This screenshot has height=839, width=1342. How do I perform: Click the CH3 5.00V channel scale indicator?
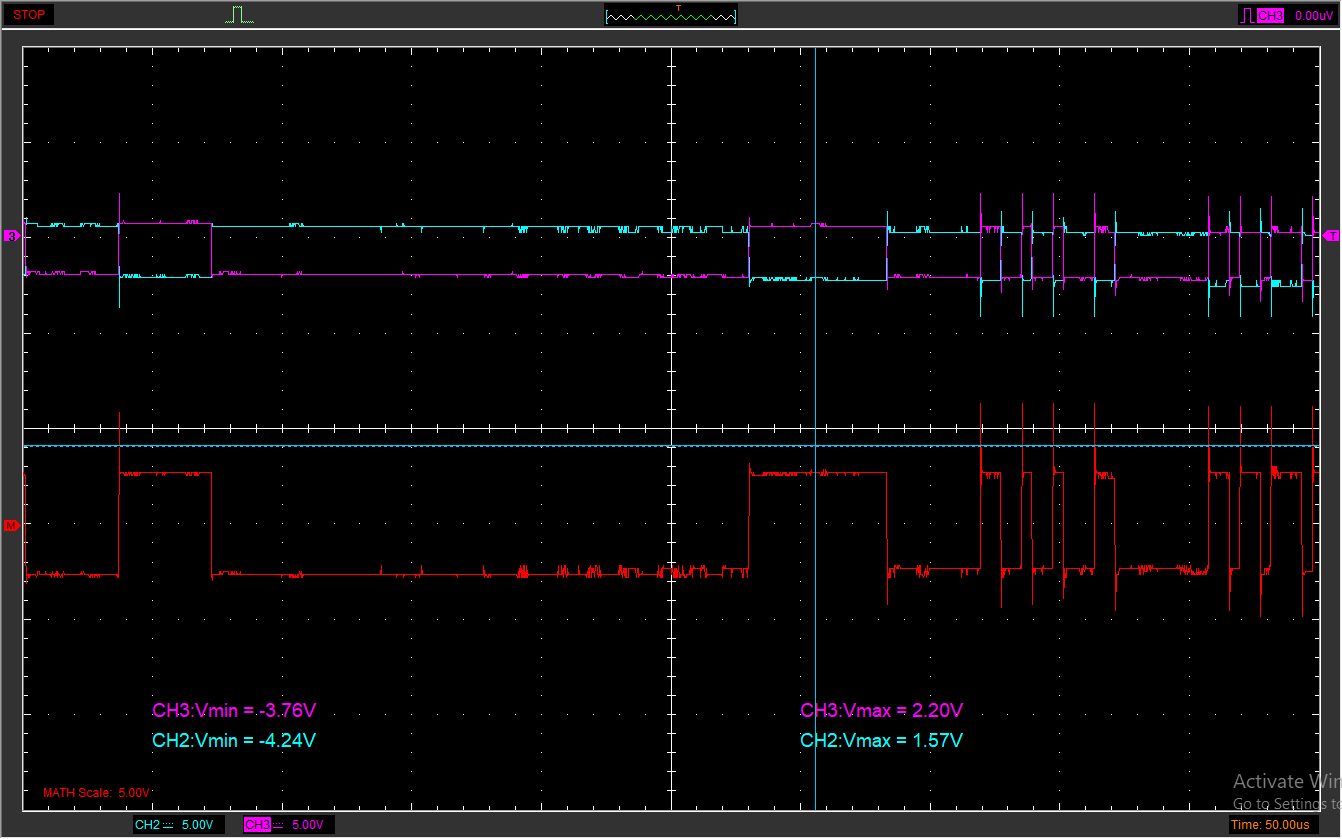[x=289, y=825]
